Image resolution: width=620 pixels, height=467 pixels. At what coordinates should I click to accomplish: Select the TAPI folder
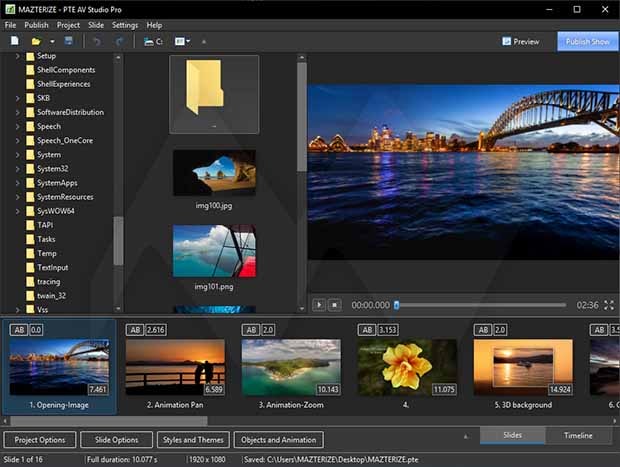40,225
